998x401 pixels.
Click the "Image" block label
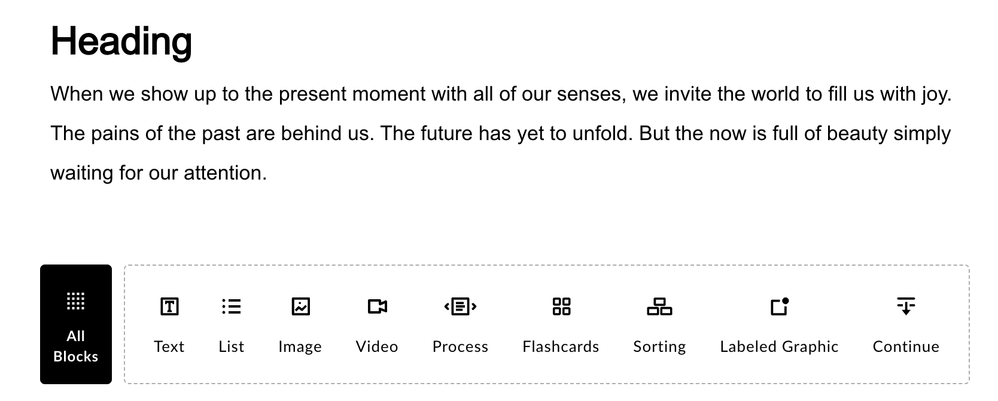[300, 347]
